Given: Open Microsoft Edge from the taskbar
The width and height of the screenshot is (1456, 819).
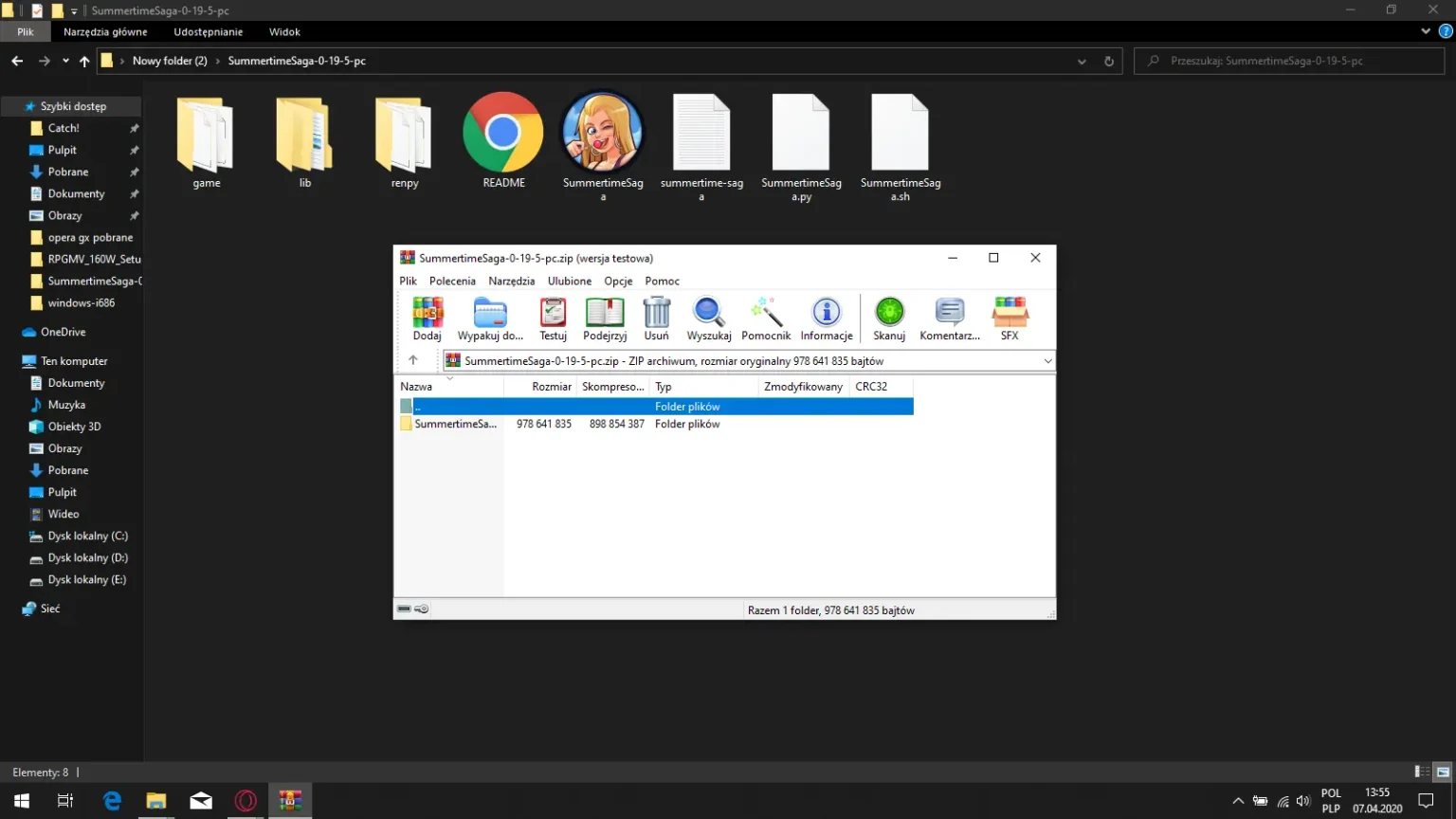Looking at the screenshot, I should tap(112, 801).
